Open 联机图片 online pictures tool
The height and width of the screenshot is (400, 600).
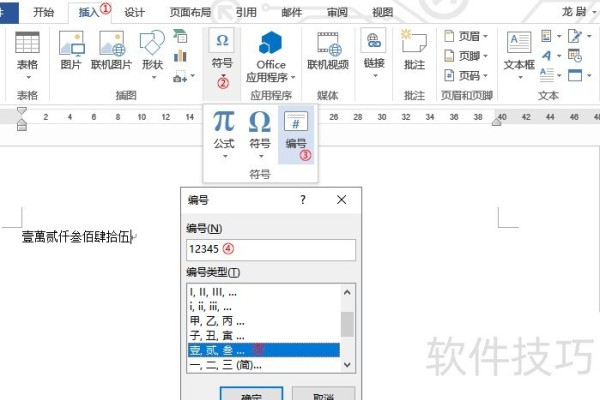111,51
